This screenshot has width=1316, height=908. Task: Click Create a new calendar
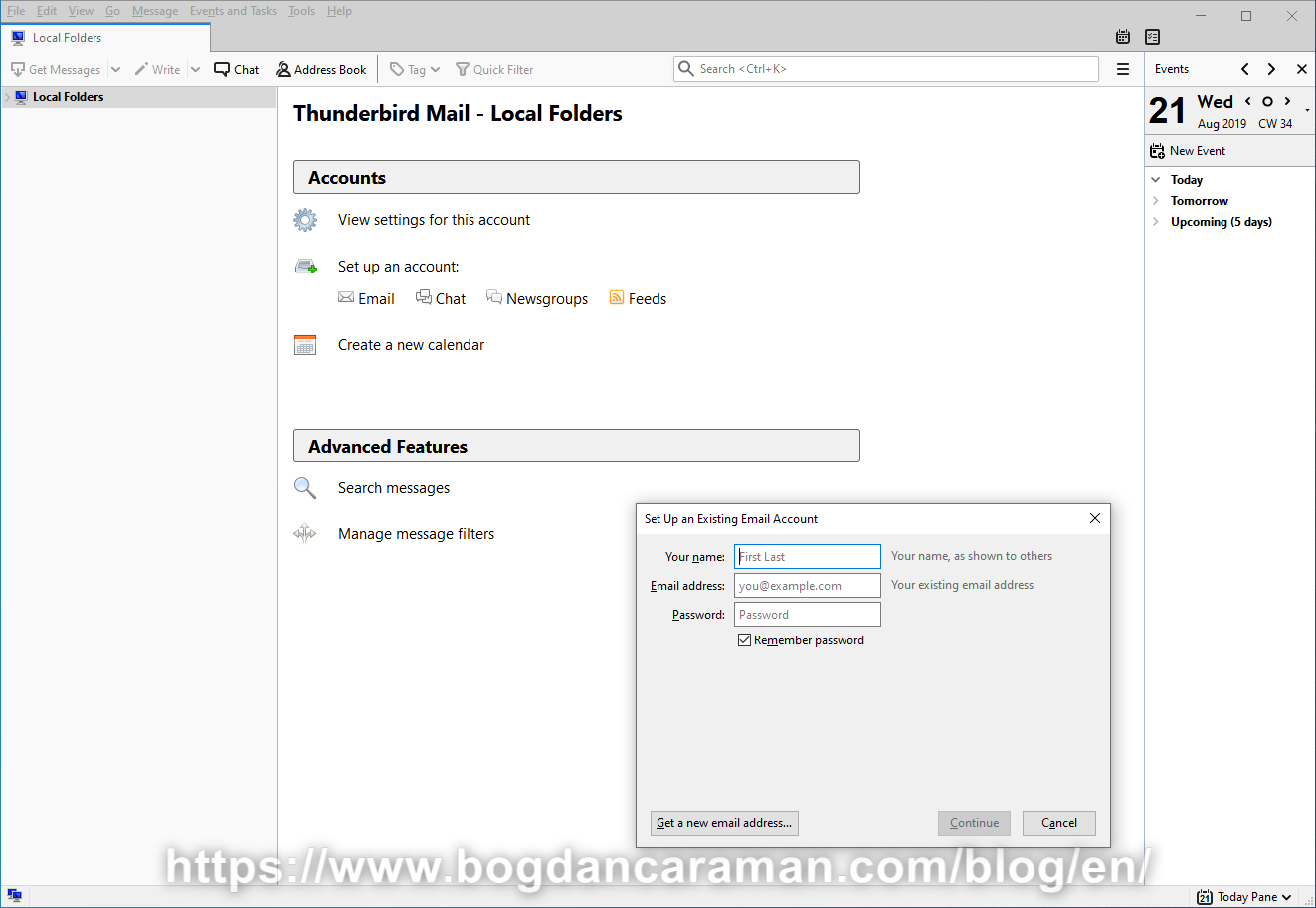(411, 345)
